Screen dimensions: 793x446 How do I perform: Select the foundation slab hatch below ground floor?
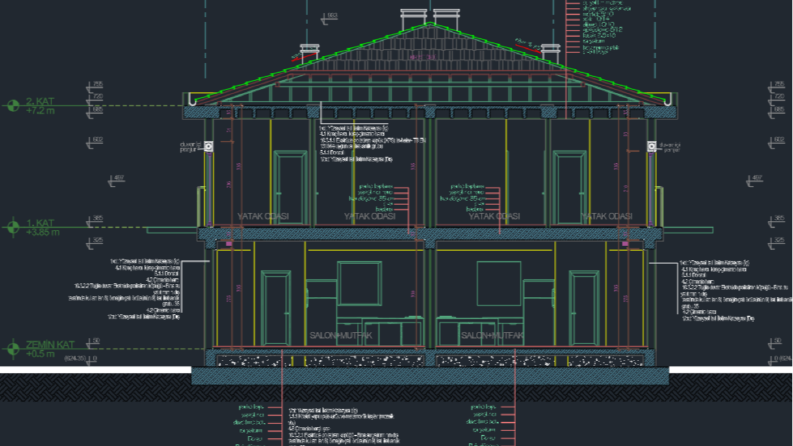click(x=430, y=376)
